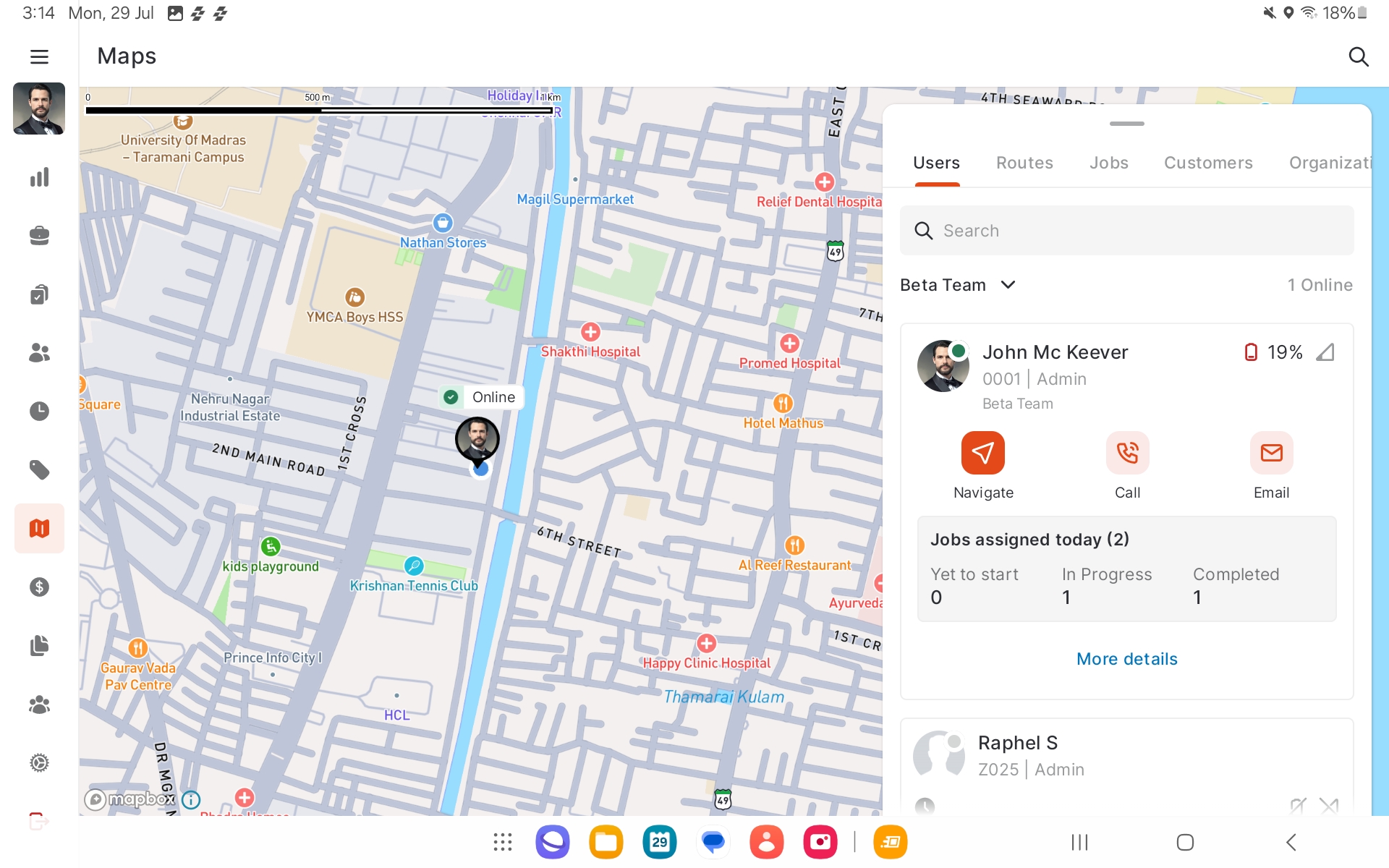Open the dollar payments sidebar icon
Screen dimensions: 1389x868
point(39,587)
